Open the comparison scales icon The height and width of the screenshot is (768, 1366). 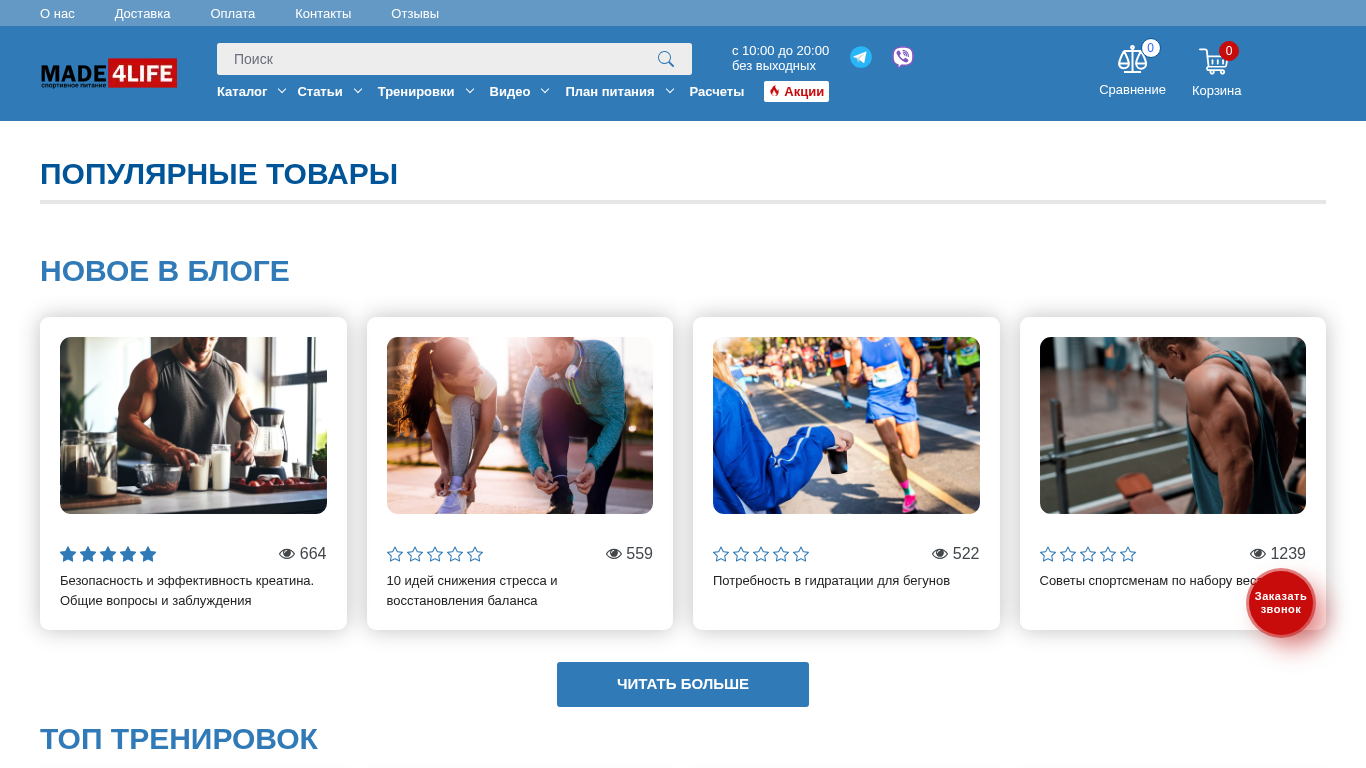(1132, 60)
